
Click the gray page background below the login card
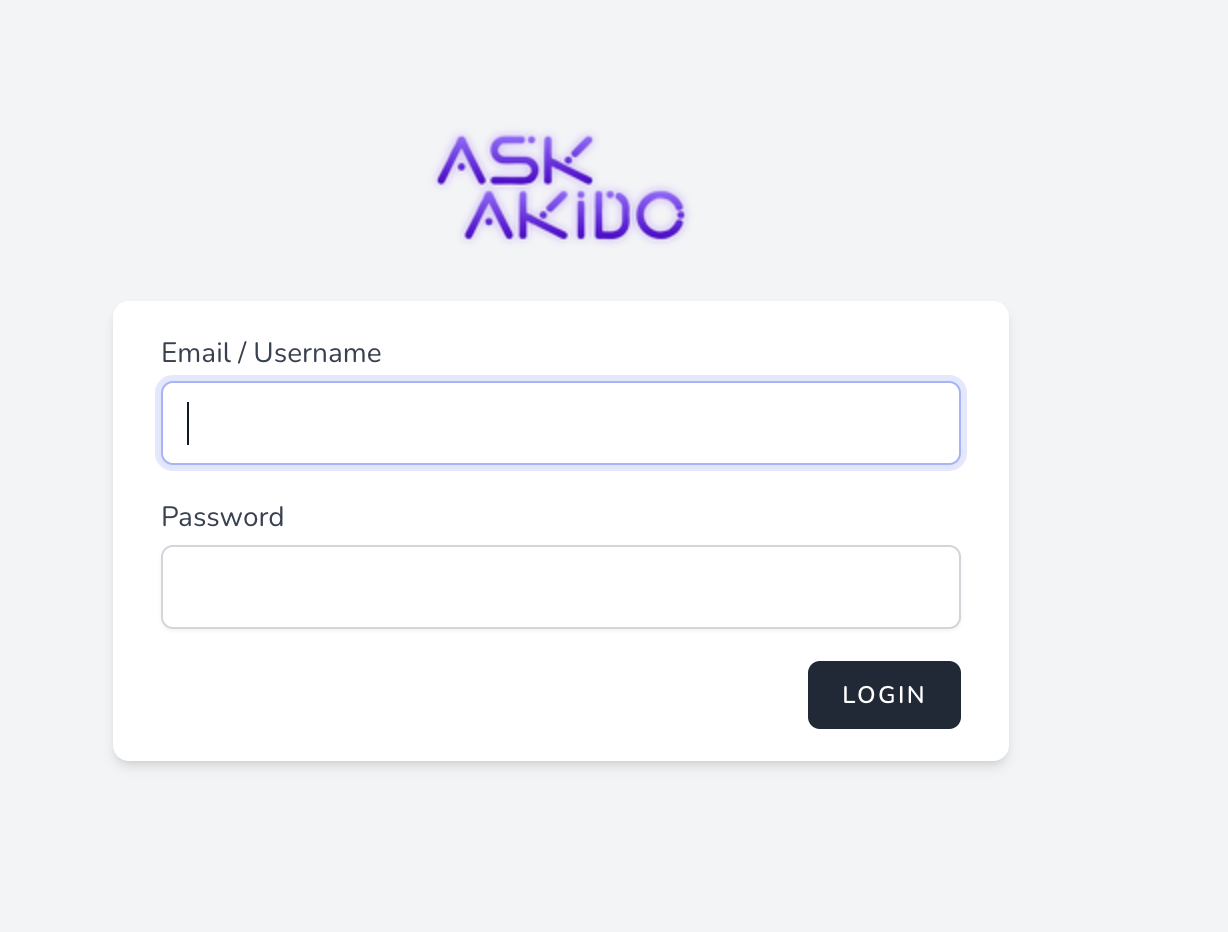click(560, 850)
